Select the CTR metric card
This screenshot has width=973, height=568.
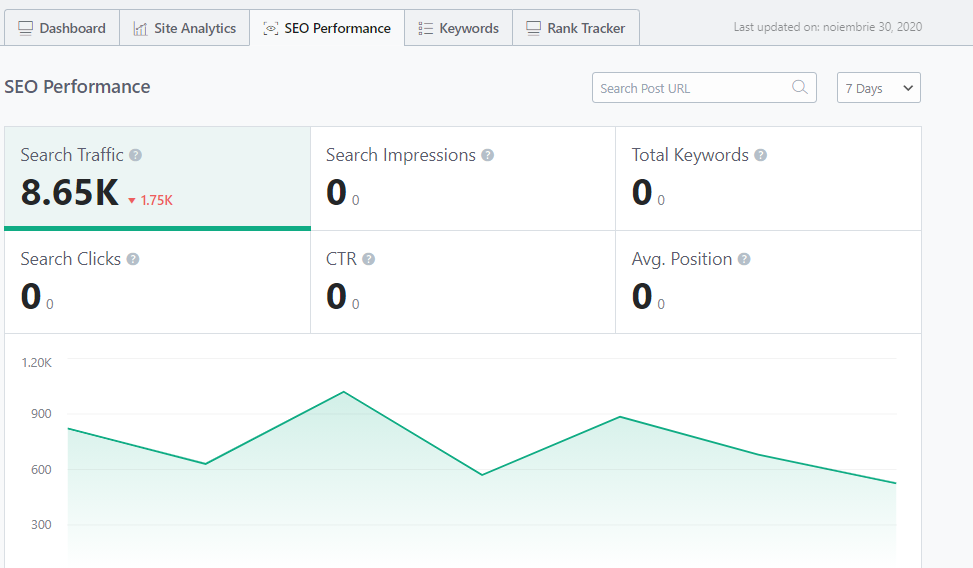click(x=462, y=282)
